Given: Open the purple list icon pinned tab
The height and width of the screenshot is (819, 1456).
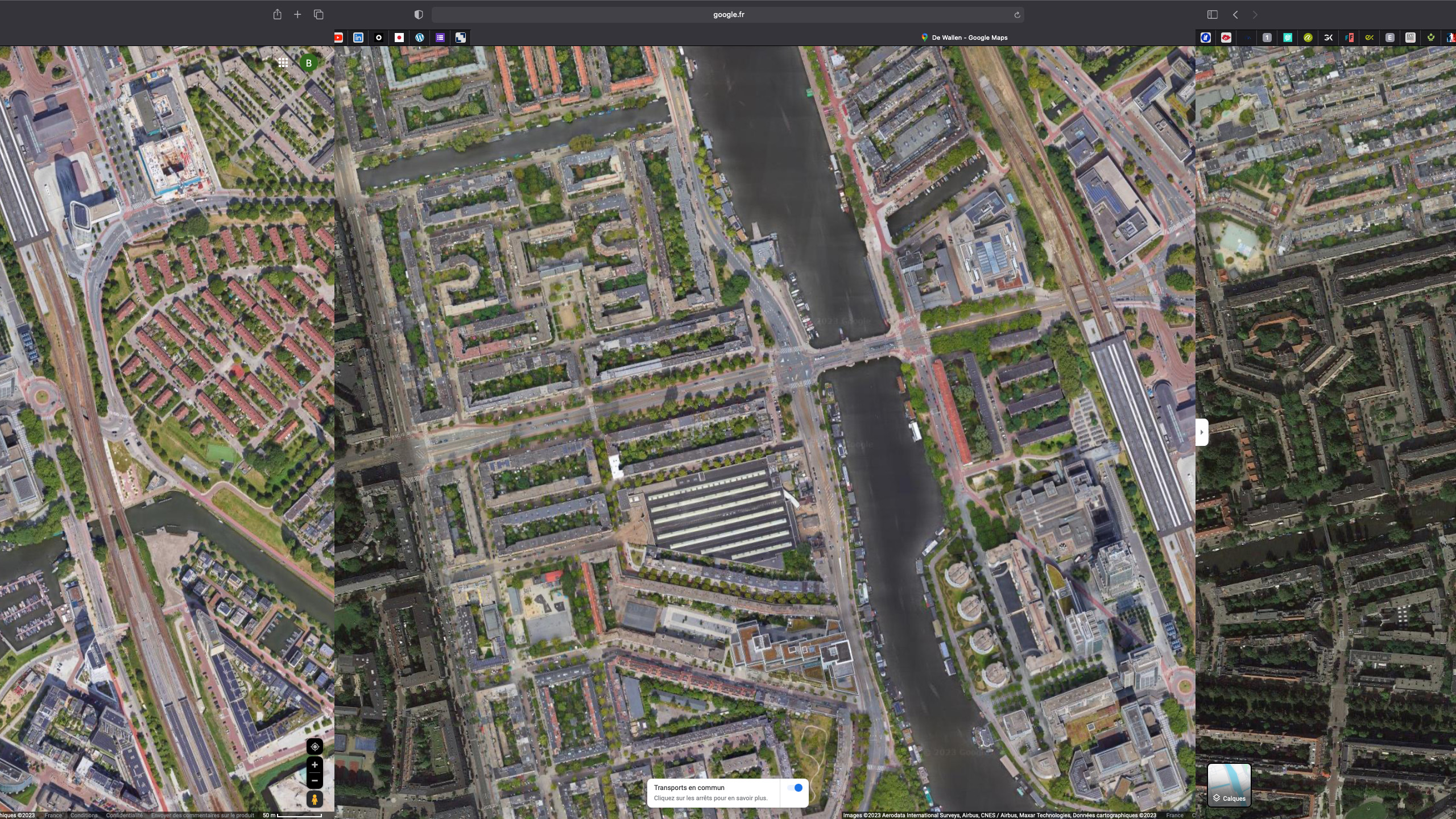Looking at the screenshot, I should (440, 38).
